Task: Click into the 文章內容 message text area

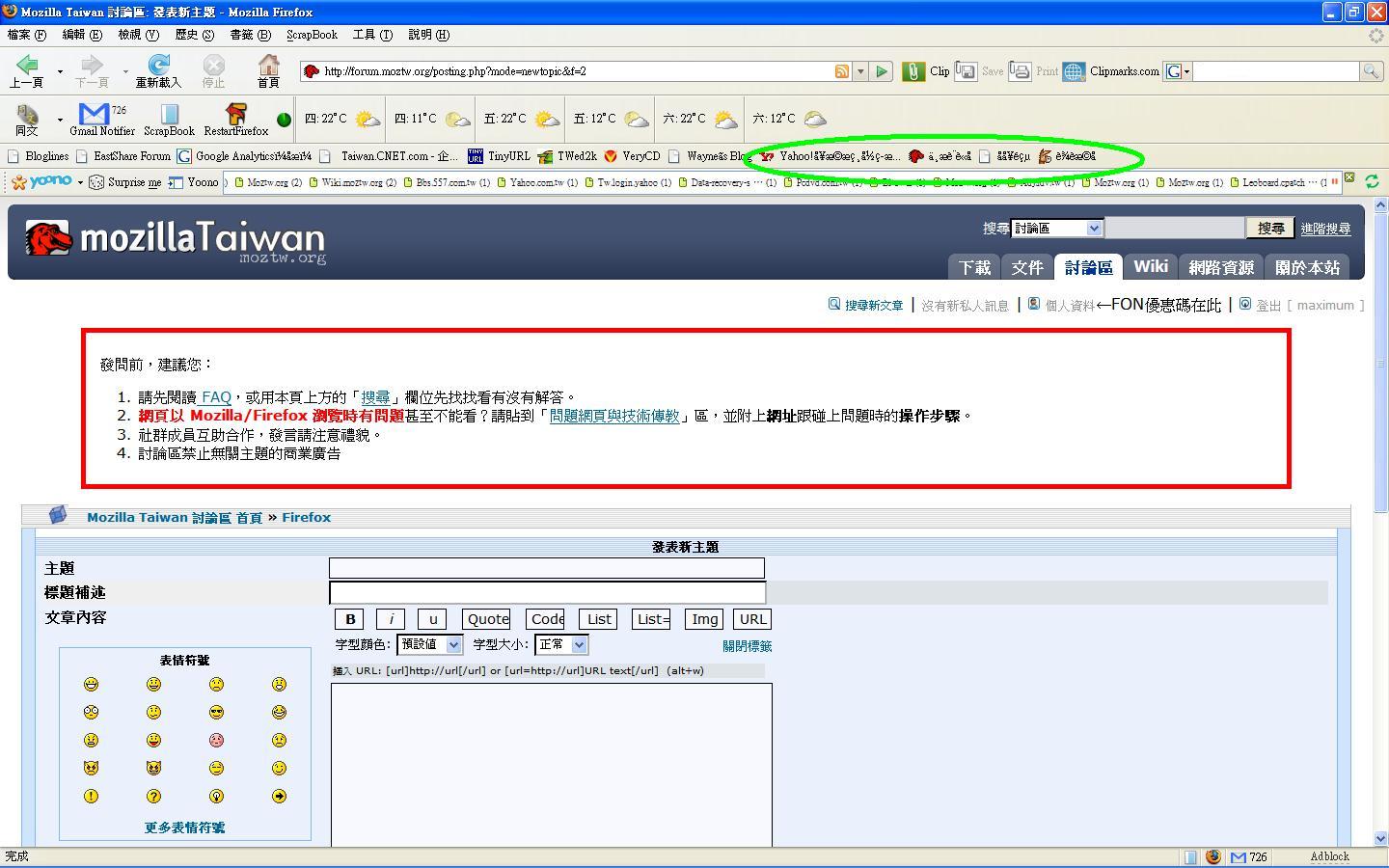Action: coord(552,765)
